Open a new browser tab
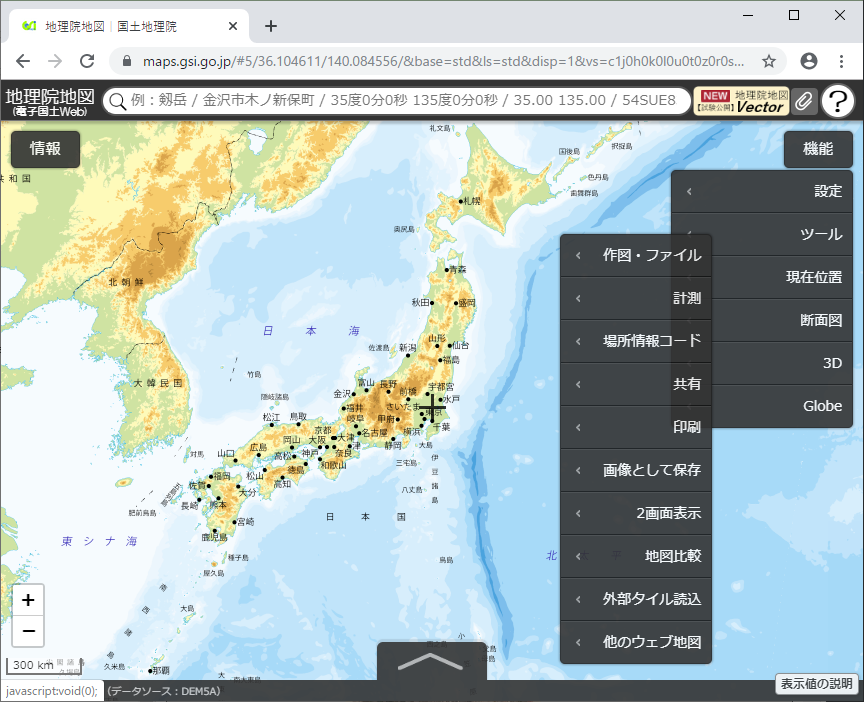 (271, 26)
